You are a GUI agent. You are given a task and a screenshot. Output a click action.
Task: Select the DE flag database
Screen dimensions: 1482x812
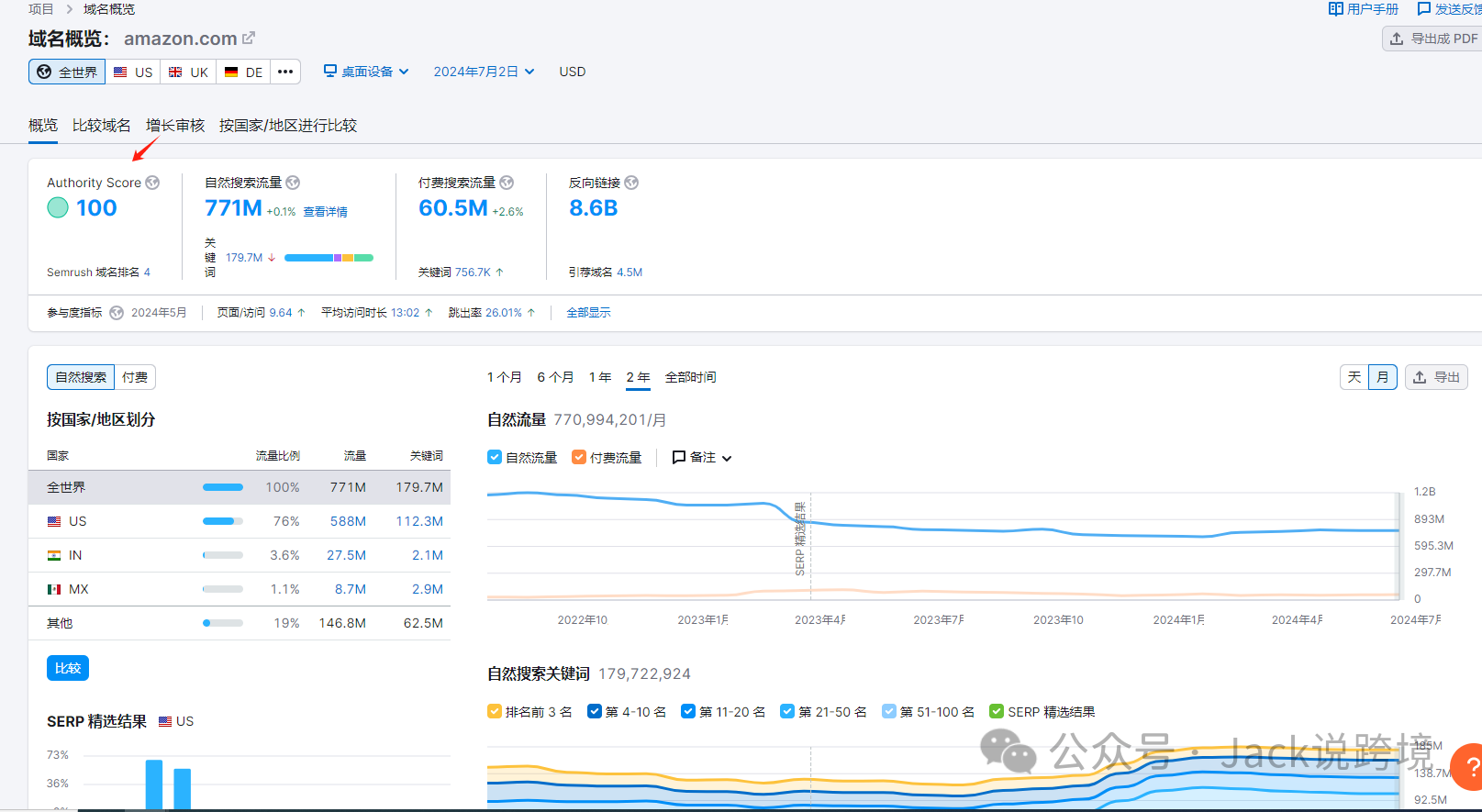pyautogui.click(x=243, y=72)
